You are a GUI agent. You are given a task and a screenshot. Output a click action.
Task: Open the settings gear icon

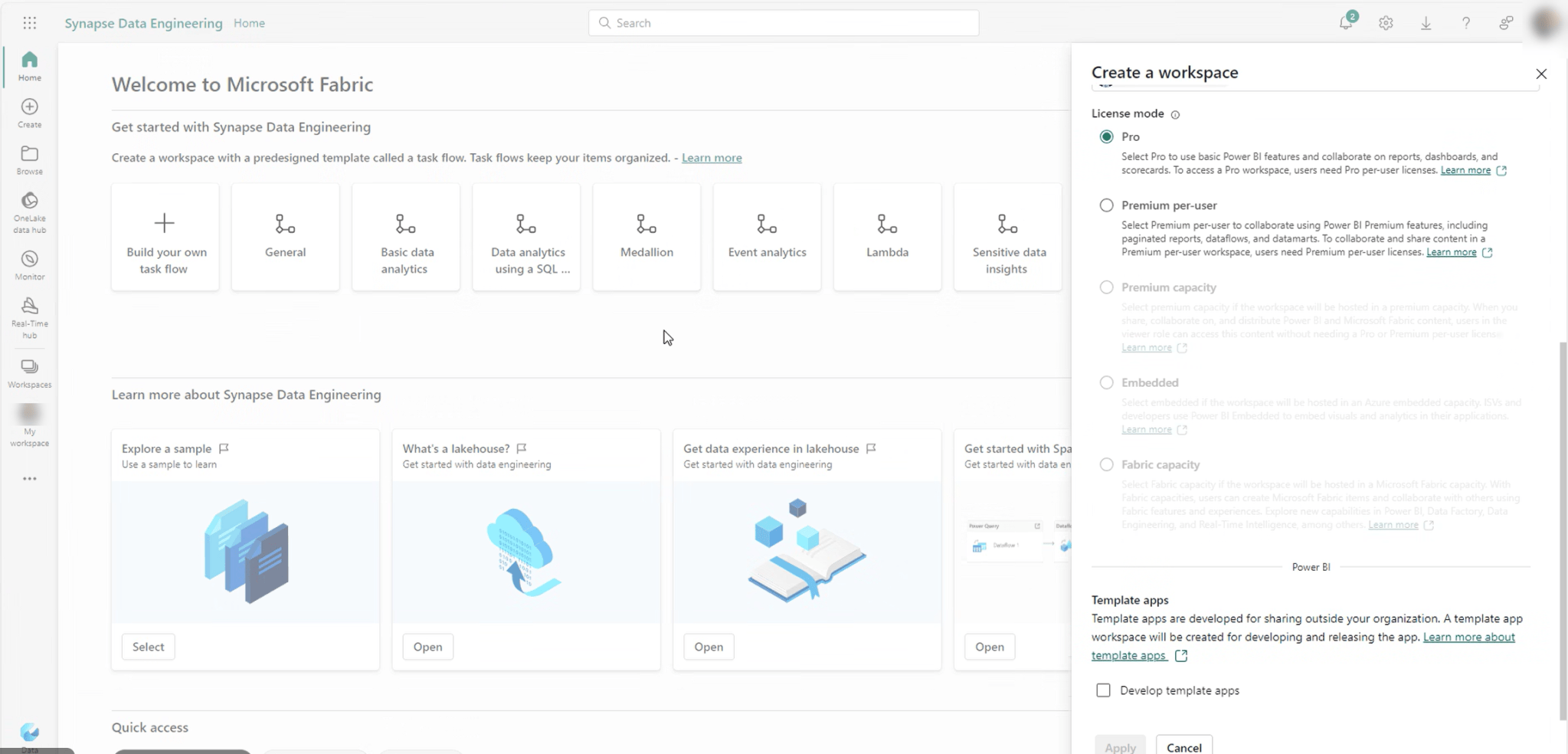click(x=1386, y=23)
